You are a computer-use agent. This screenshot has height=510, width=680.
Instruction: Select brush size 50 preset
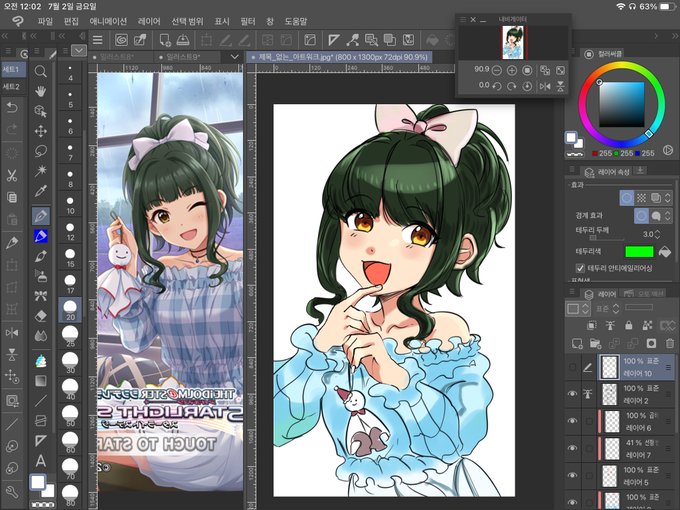point(70,416)
